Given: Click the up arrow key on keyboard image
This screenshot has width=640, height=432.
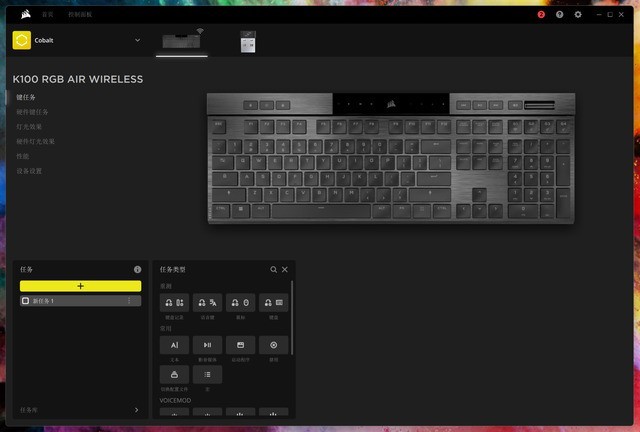Looking at the screenshot, I should (x=479, y=194).
